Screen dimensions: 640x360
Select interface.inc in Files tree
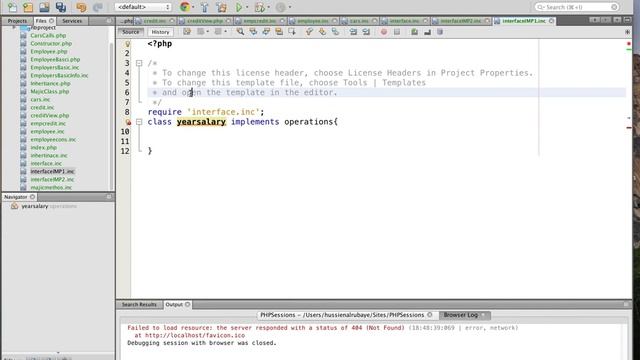click(46, 163)
